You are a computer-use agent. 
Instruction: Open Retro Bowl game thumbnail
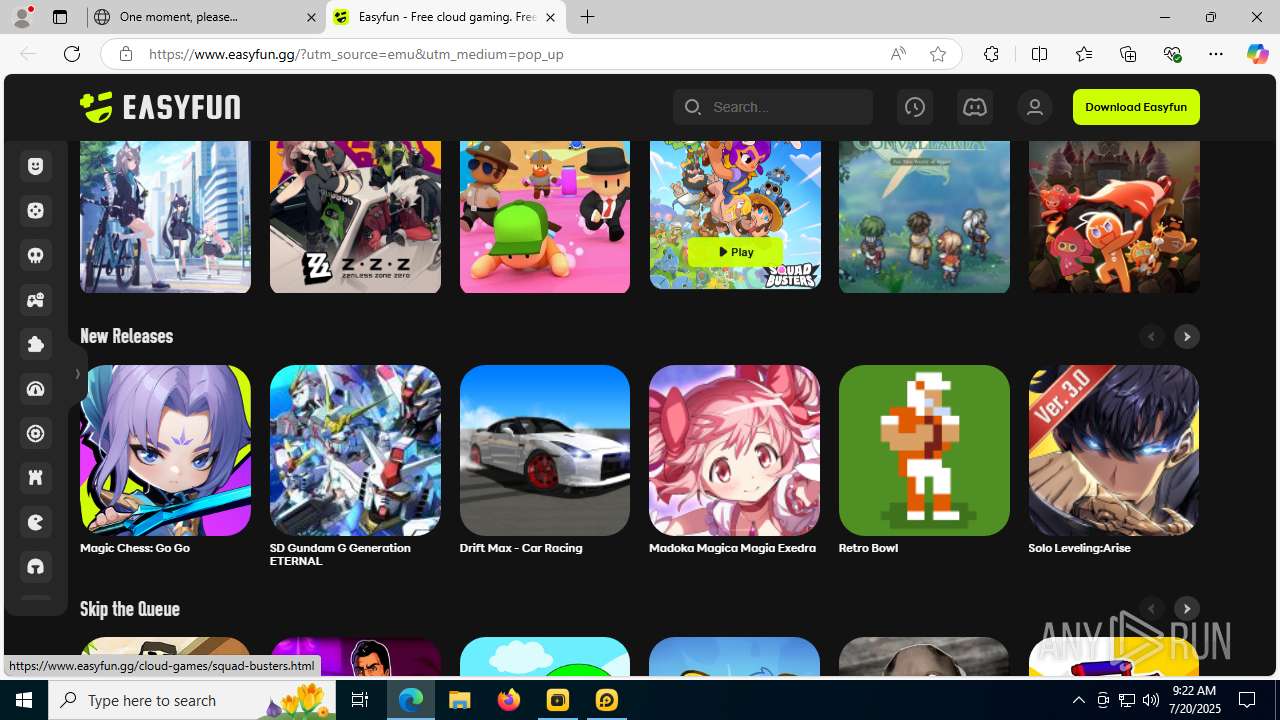pyautogui.click(x=924, y=450)
